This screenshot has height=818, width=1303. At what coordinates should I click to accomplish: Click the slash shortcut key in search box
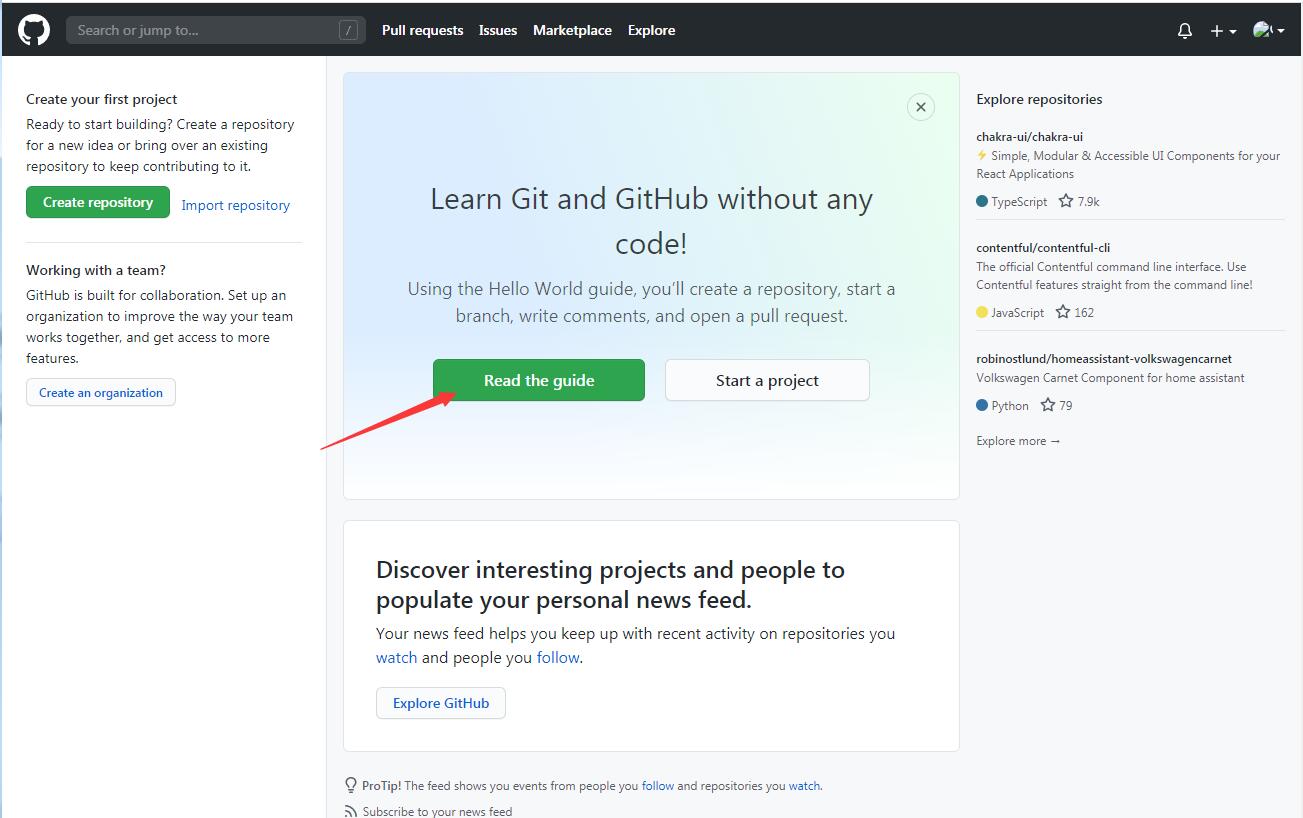[x=348, y=31]
